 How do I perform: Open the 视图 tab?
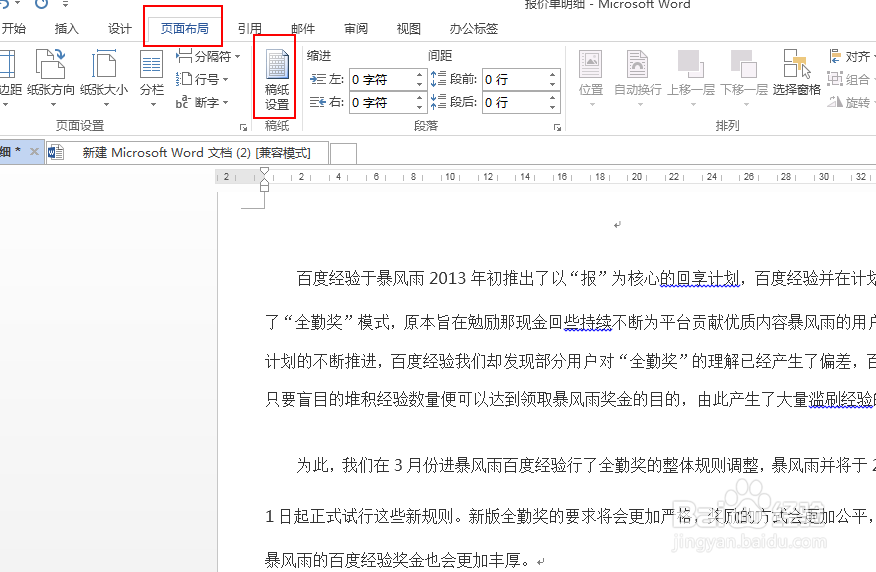tap(408, 28)
